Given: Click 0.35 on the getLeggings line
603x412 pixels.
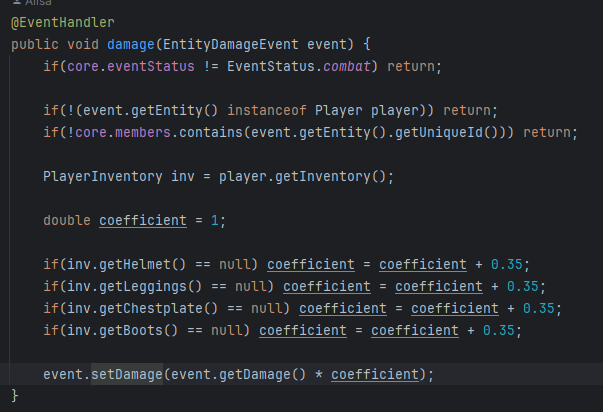Looking at the screenshot, I should pos(523,286).
